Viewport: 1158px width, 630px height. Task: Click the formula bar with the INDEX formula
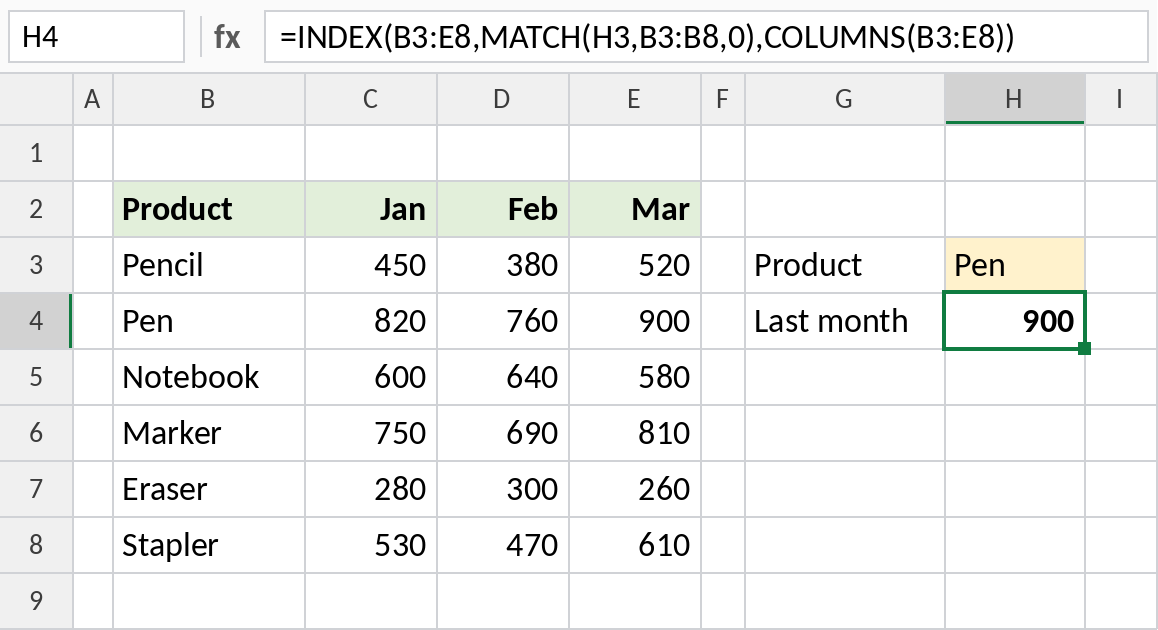(x=705, y=36)
